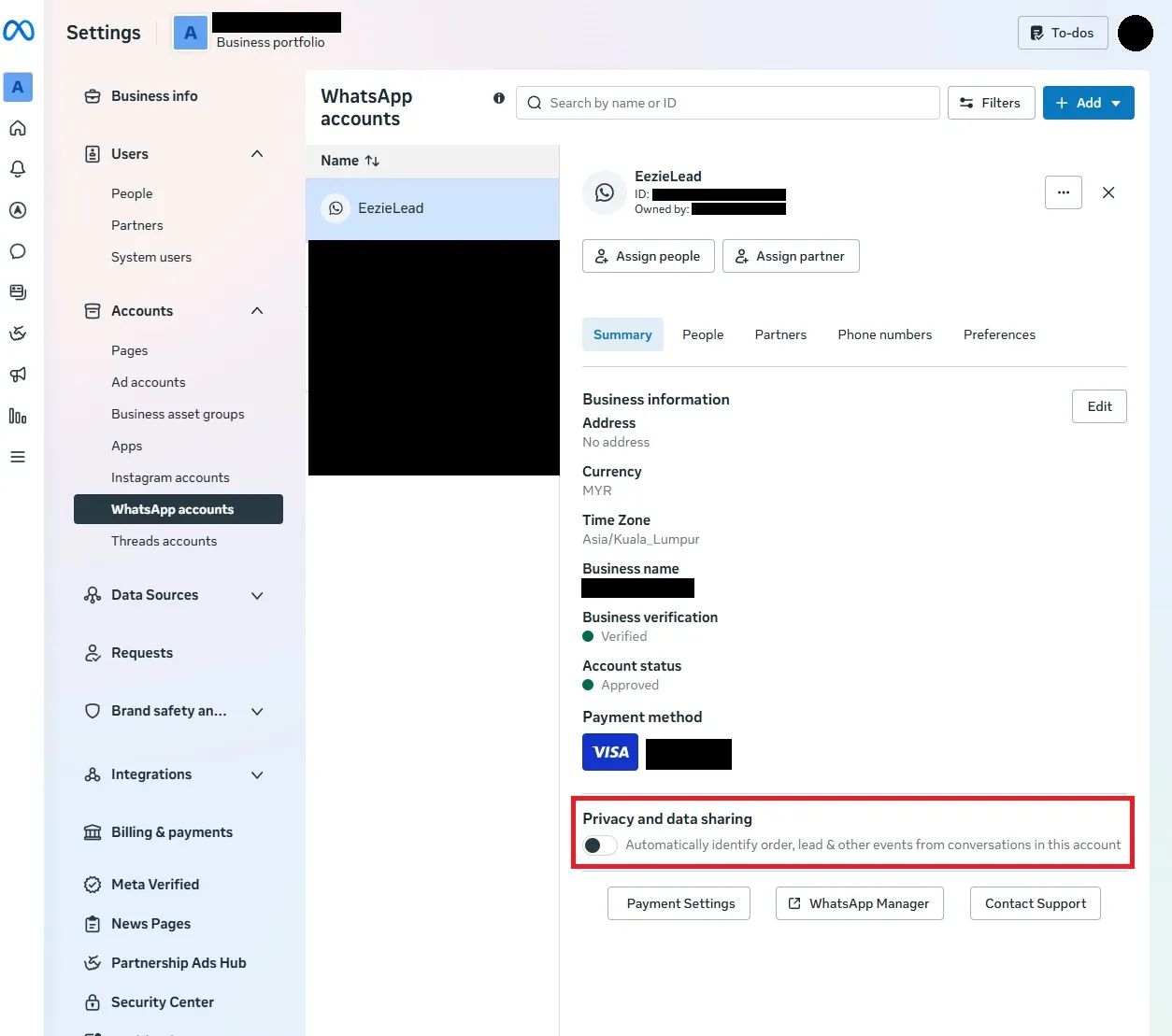The image size is (1172, 1036).
Task: Open Business asset groups
Action: 179,414
